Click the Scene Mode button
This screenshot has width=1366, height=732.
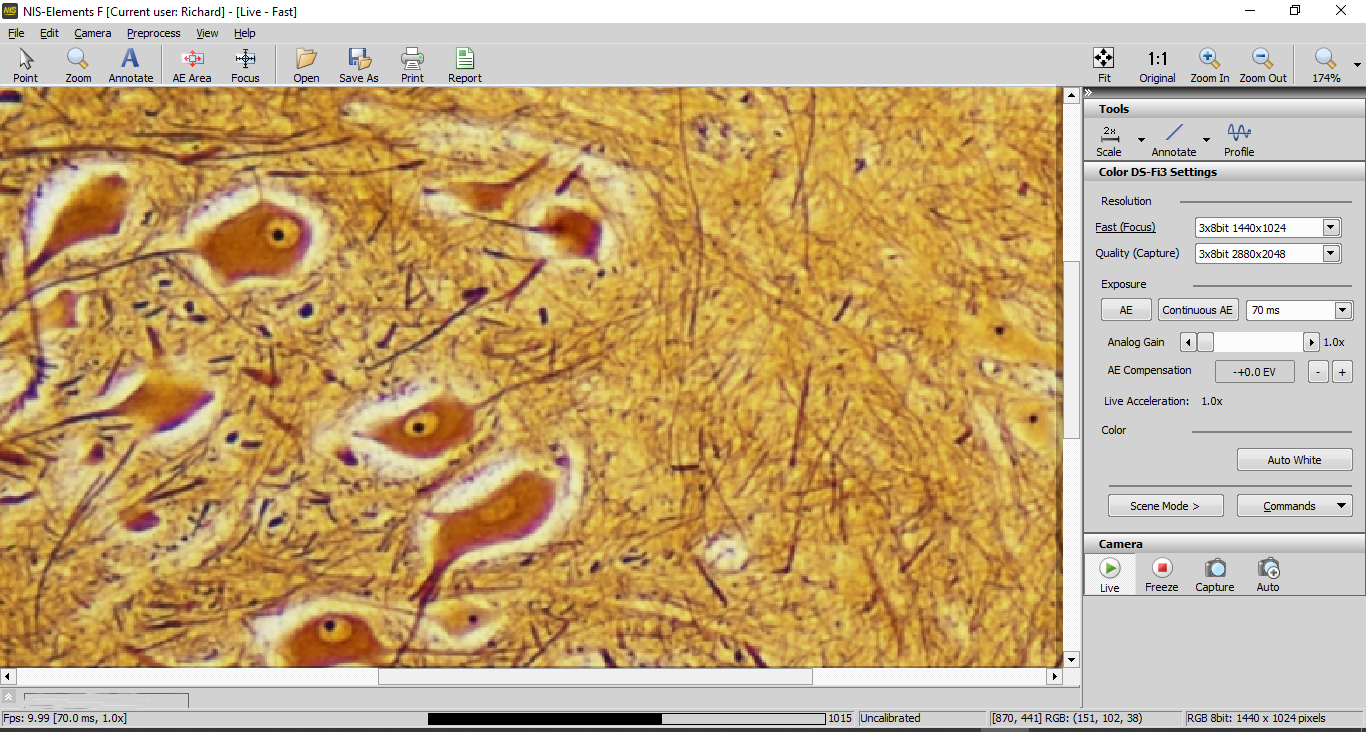[x=1163, y=506]
